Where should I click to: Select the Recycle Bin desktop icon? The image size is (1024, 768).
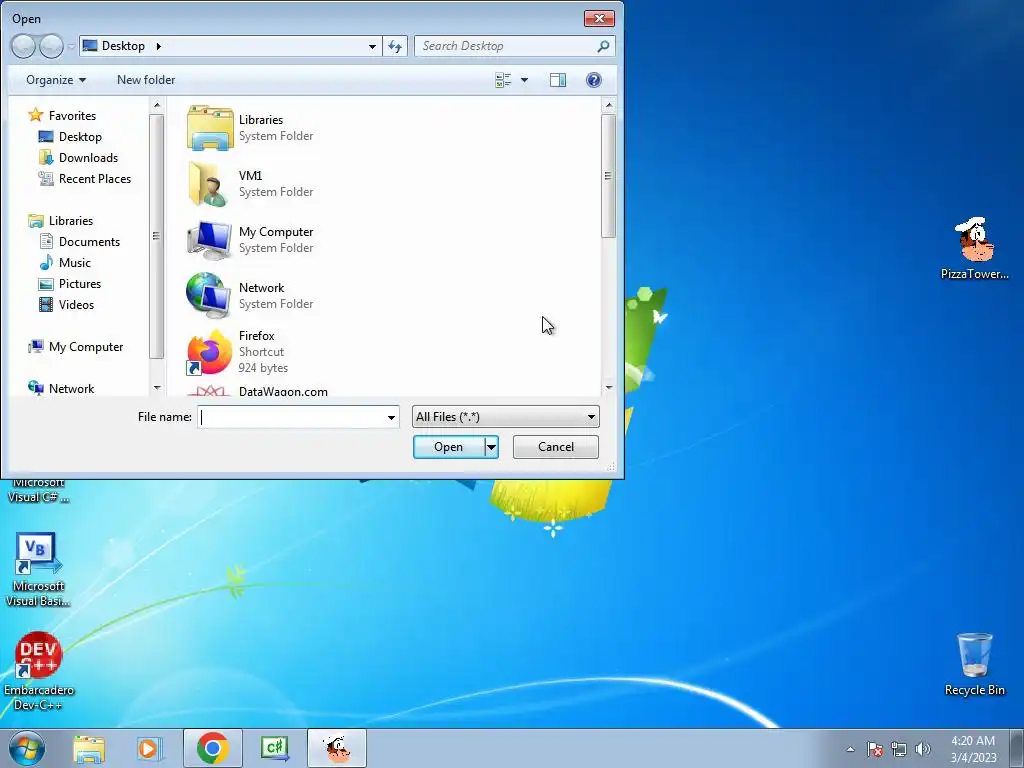(974, 664)
